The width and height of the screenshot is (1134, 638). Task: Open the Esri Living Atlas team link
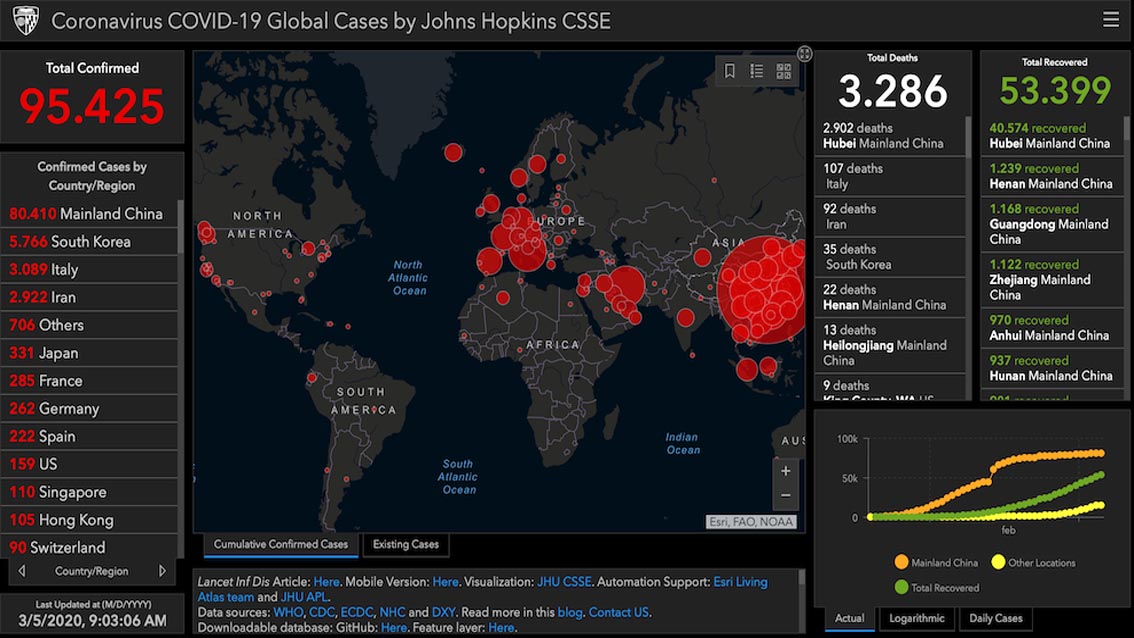pos(741,582)
